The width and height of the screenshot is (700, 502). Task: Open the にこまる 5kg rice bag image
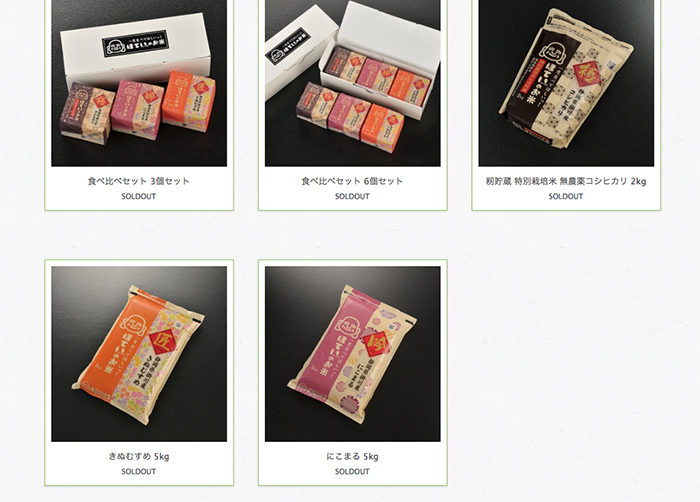(x=353, y=354)
